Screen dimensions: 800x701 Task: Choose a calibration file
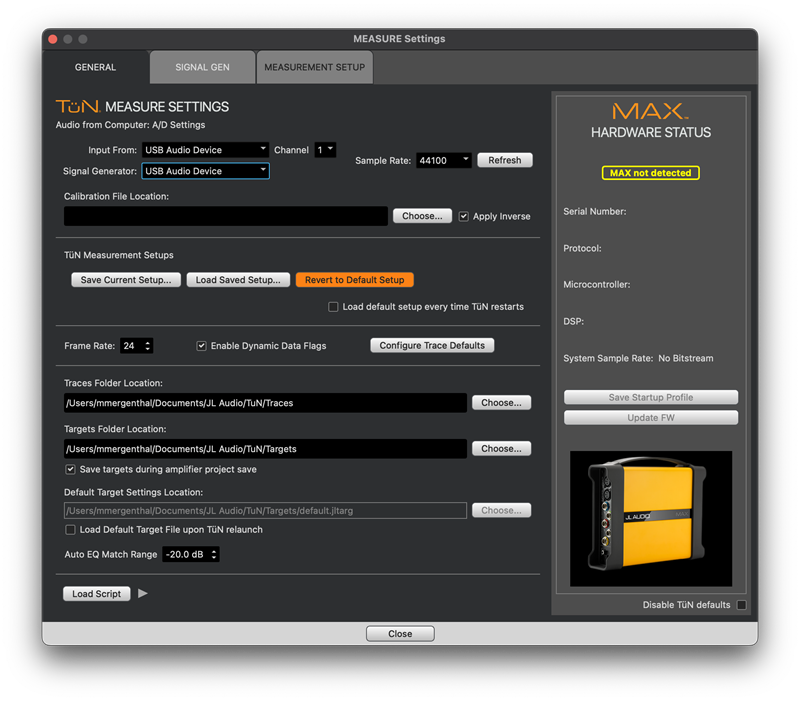click(422, 216)
